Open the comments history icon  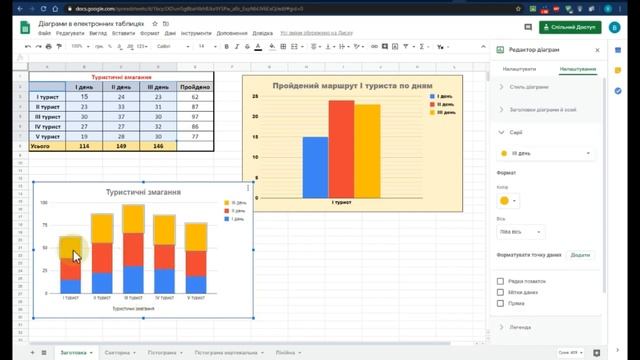[528, 27]
